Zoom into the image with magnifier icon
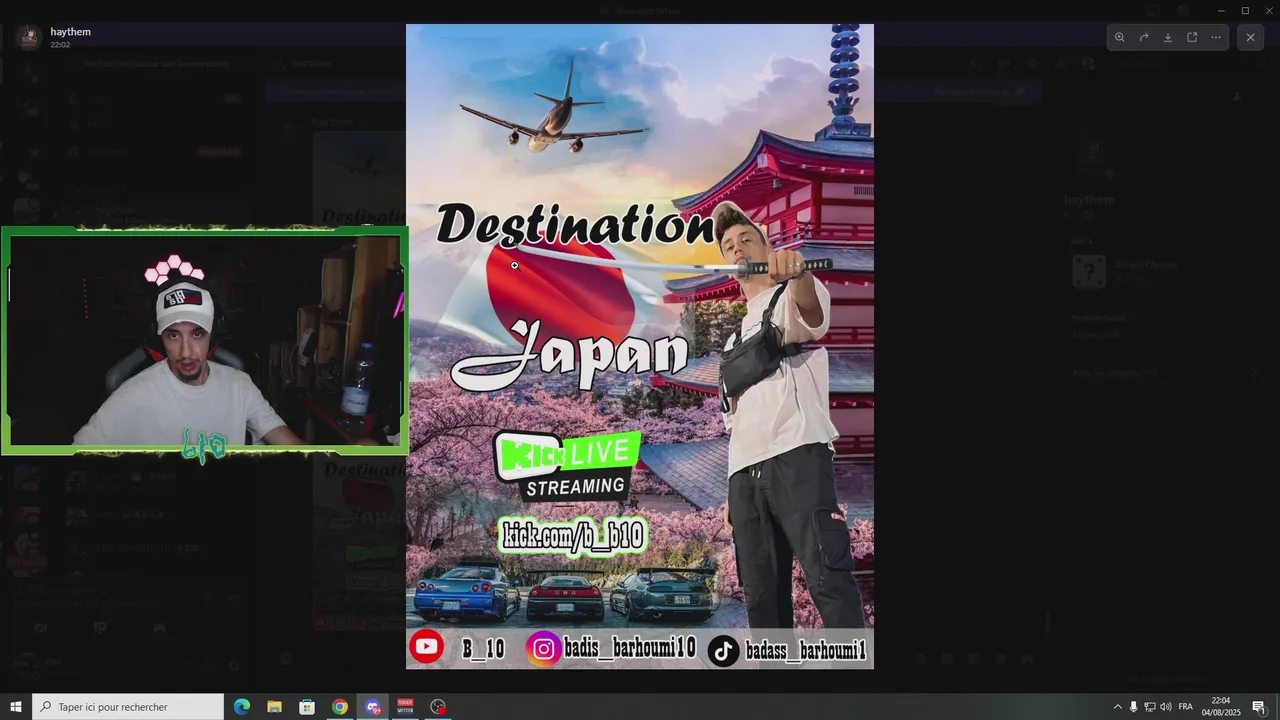This screenshot has height=720, width=1280. [1120, 37]
